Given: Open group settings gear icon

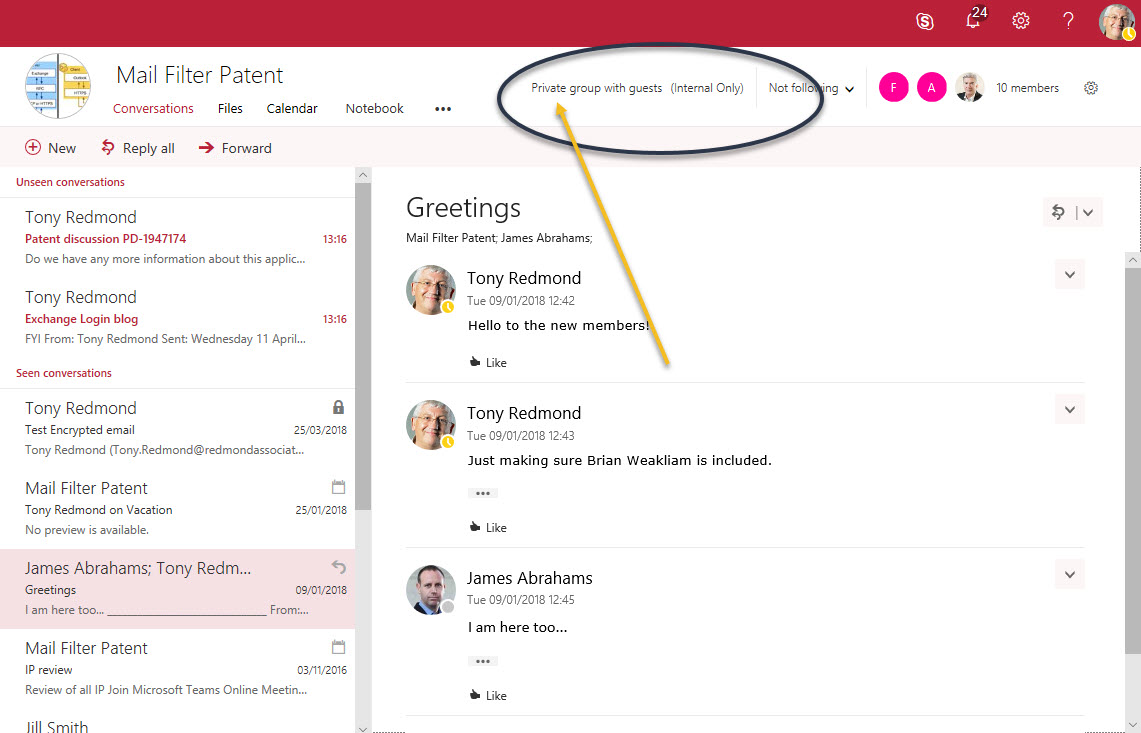Looking at the screenshot, I should tap(1091, 88).
